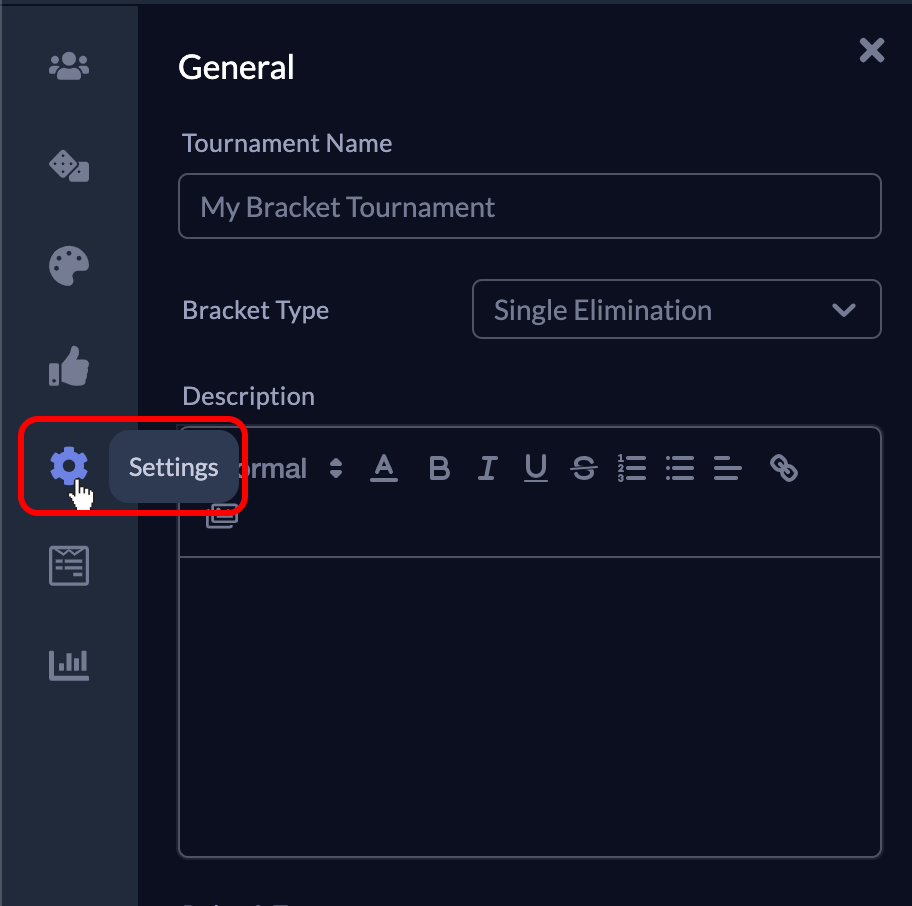The height and width of the screenshot is (906, 912).
Task: Select the dice matches icon in sidebar
Action: pyautogui.click(x=68, y=166)
